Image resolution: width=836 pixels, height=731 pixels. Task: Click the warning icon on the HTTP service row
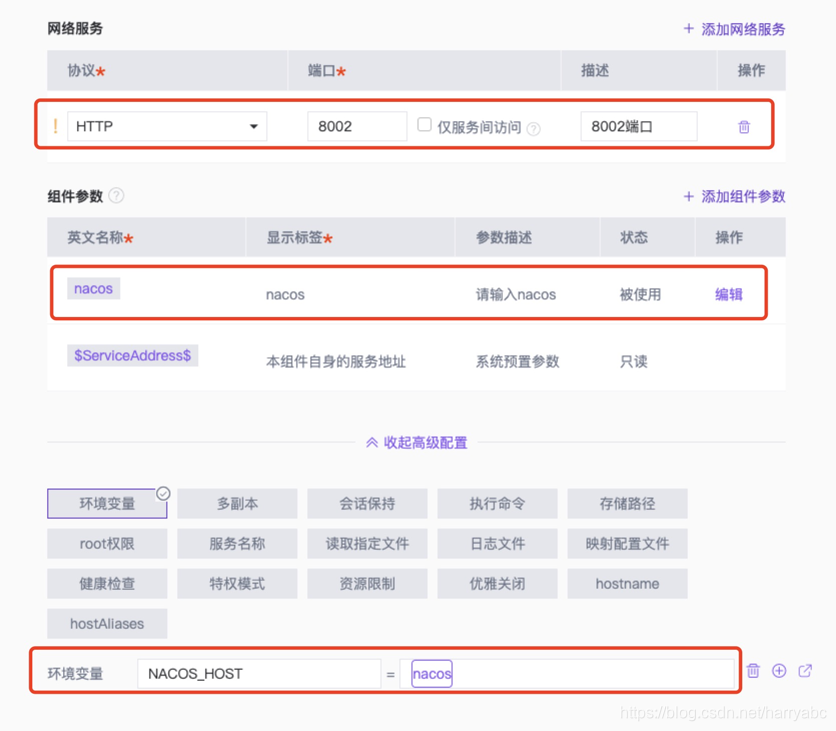[56, 126]
